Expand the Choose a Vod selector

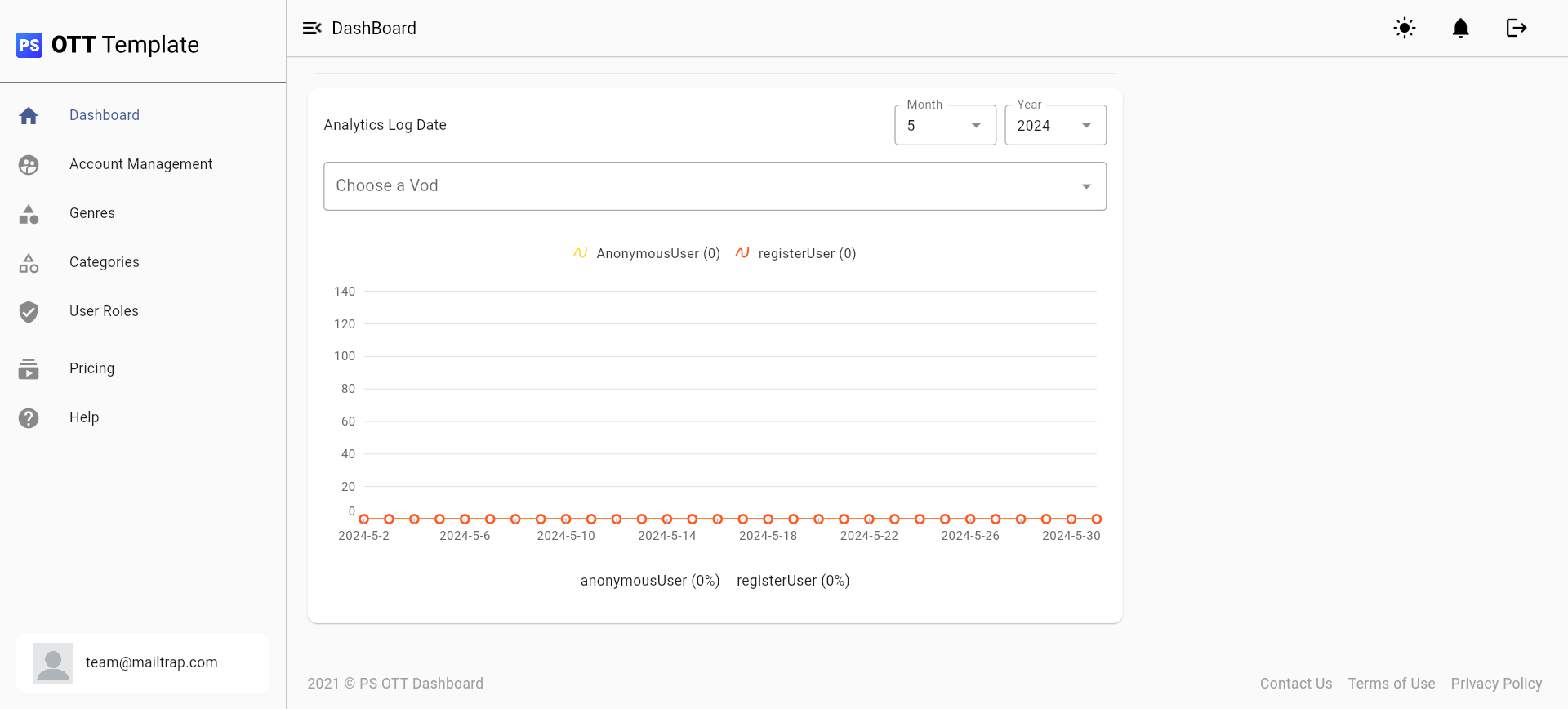(x=715, y=186)
